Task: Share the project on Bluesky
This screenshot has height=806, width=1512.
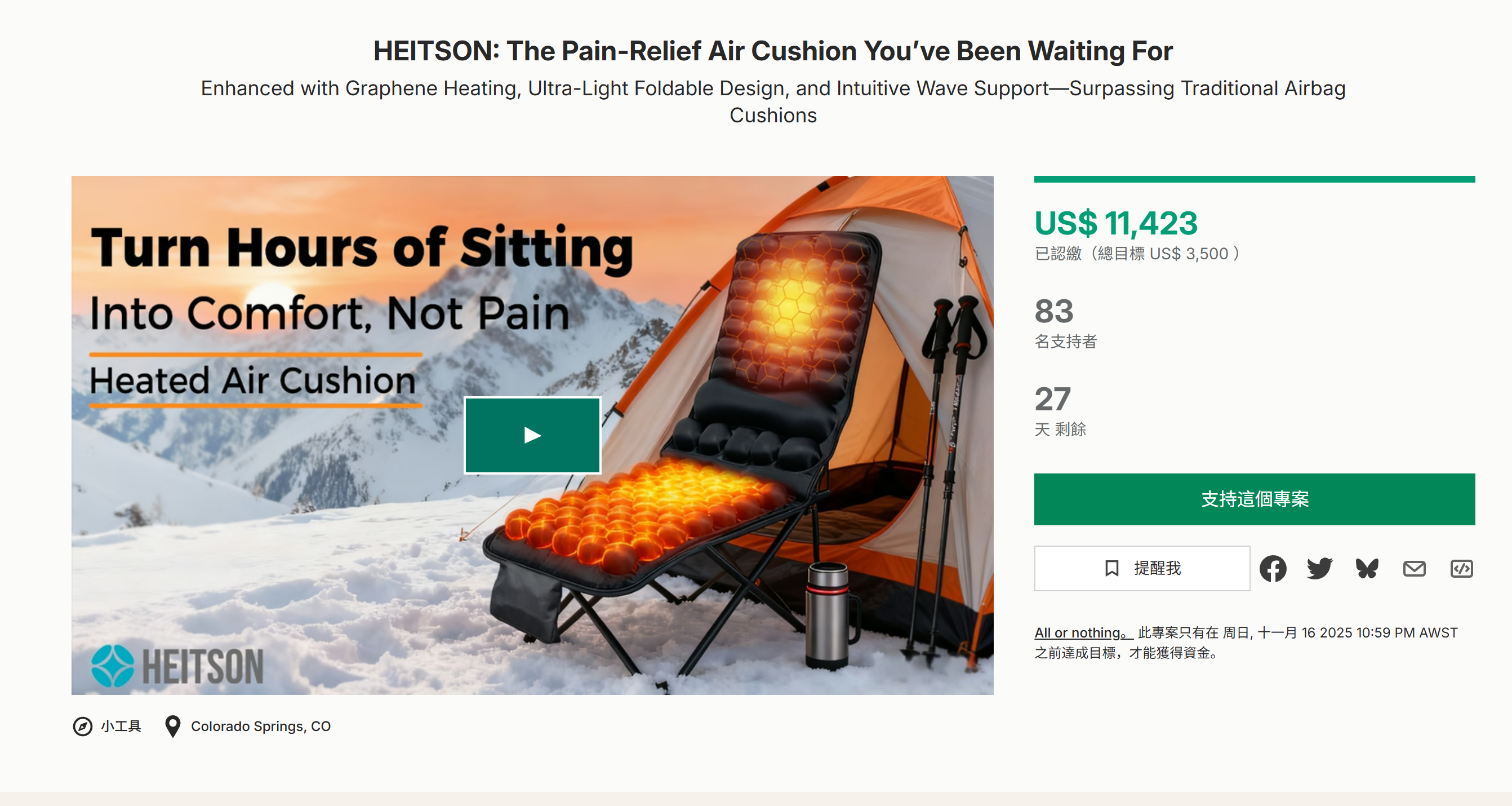Action: [1367, 568]
